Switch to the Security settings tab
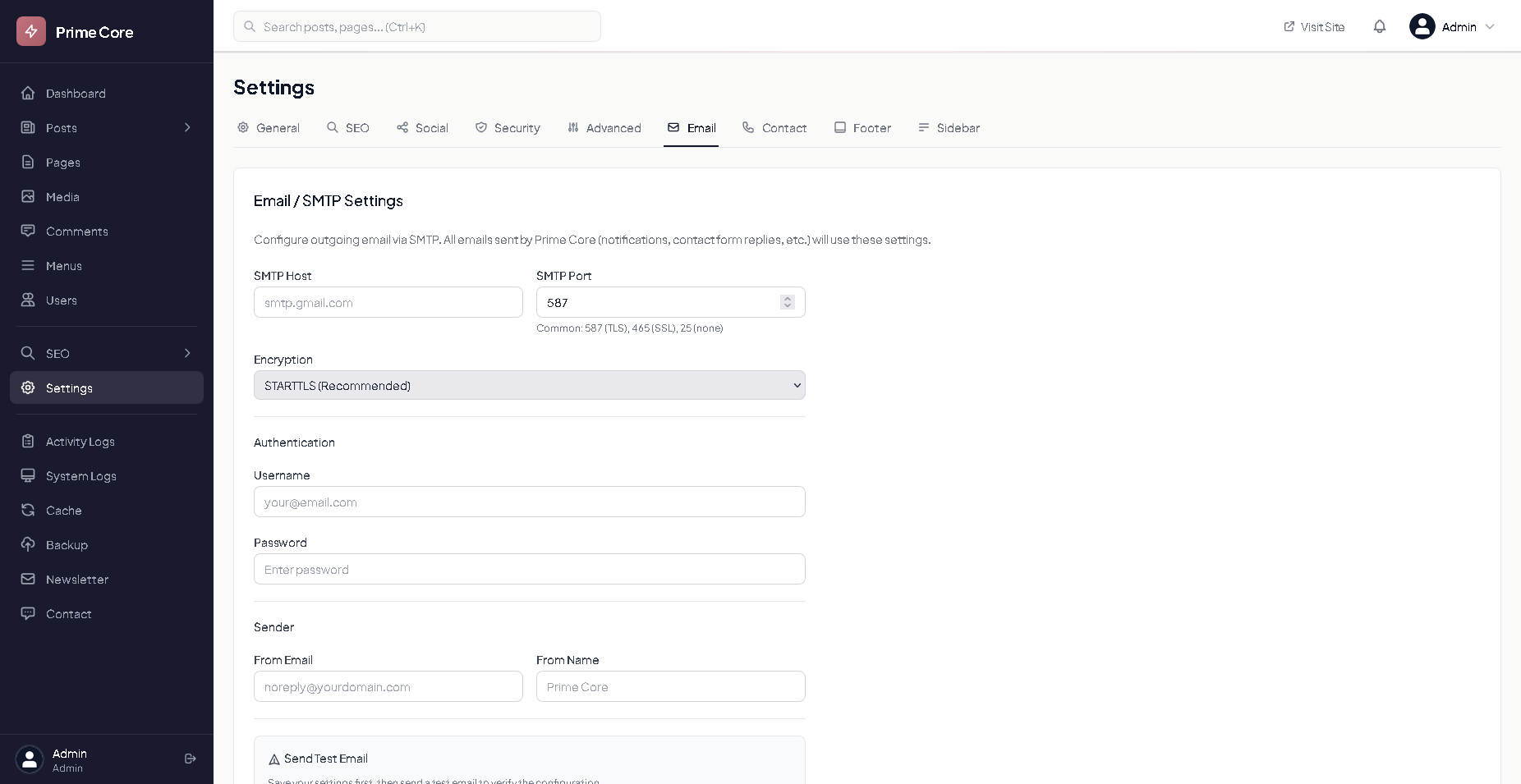Screen dimensions: 1521x784 [508, 128]
